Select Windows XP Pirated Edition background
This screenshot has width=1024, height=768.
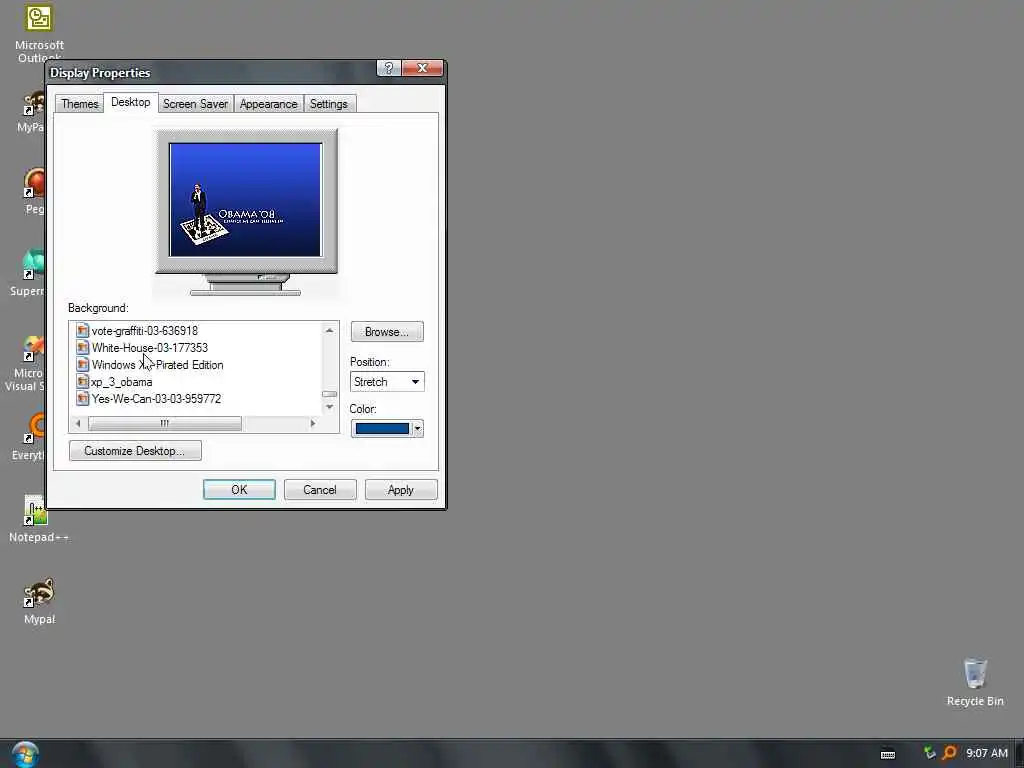pos(157,364)
